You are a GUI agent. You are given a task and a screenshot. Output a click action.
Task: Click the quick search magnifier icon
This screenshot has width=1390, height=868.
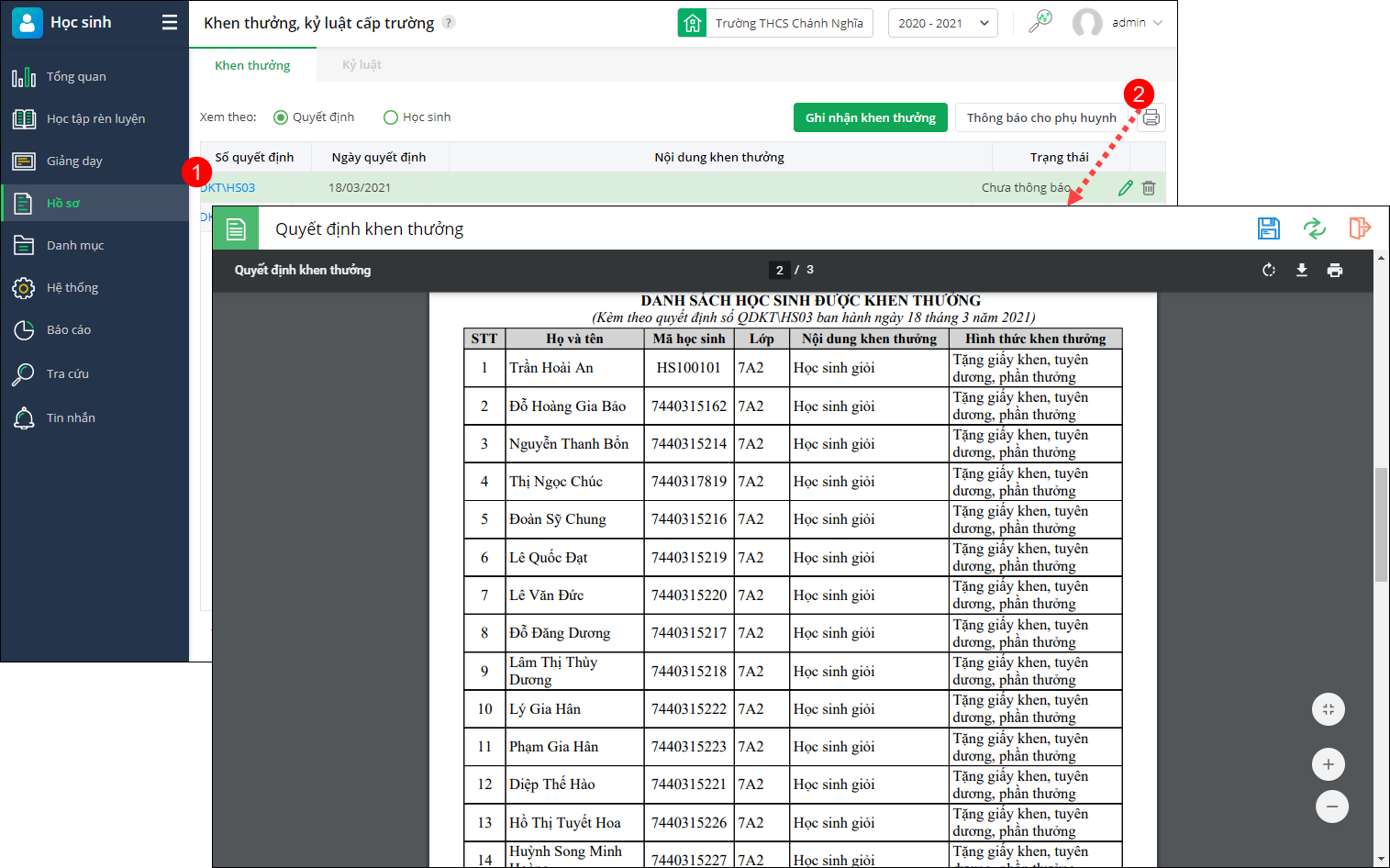[1040, 21]
